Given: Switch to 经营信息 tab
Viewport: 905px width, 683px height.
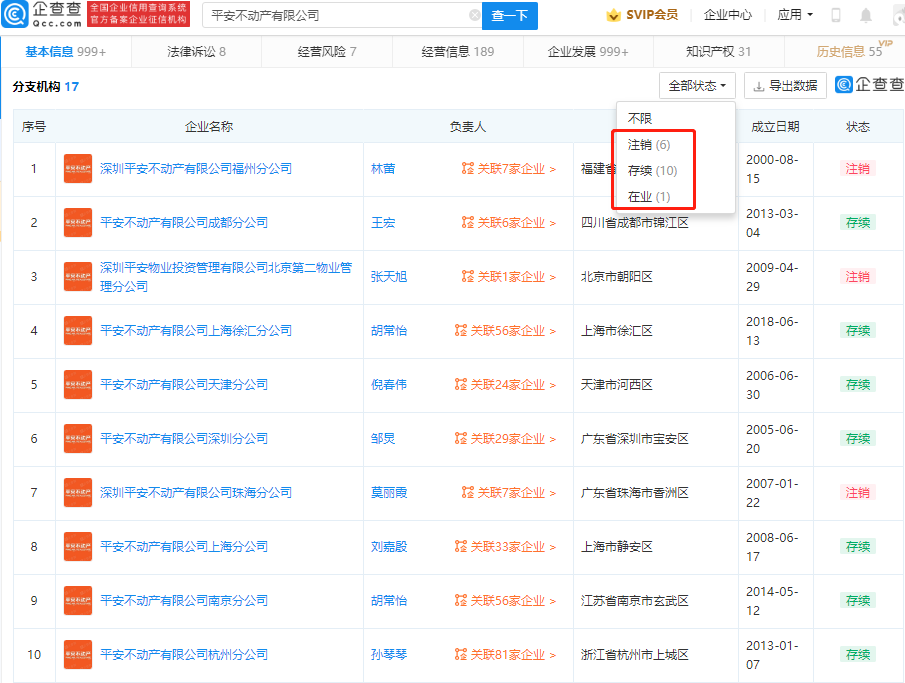Looking at the screenshot, I should click(458, 52).
